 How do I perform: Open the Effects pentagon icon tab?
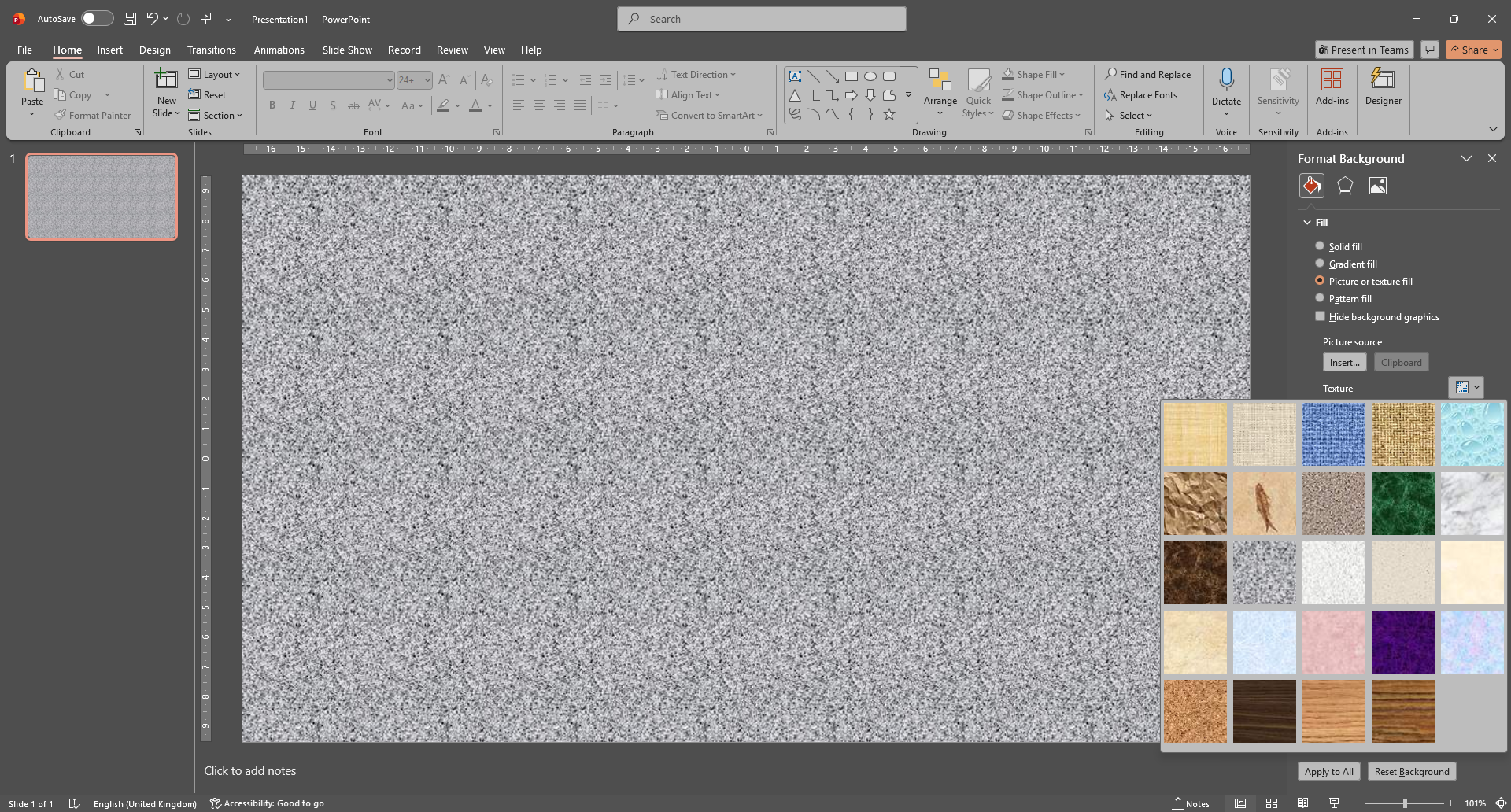click(1345, 186)
